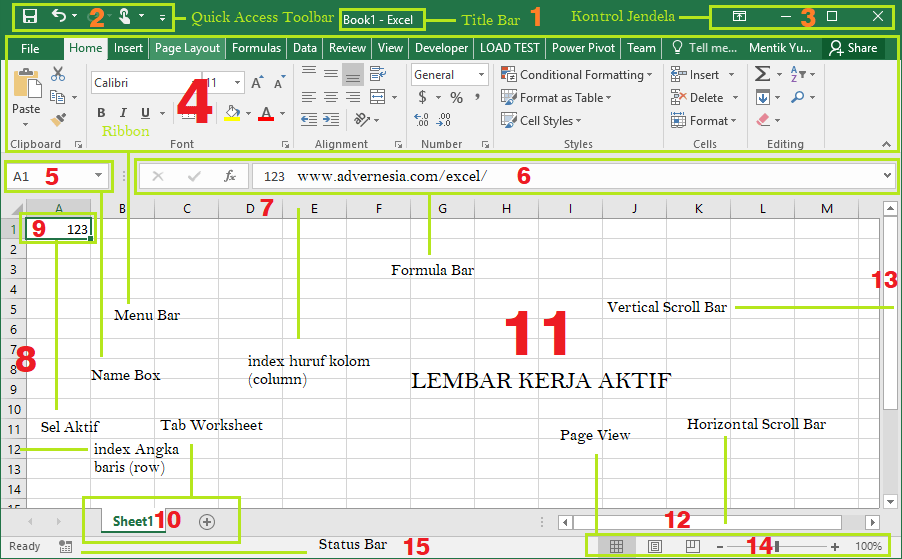Open Format as Table dropdown
902x559 pixels.
coord(556,98)
